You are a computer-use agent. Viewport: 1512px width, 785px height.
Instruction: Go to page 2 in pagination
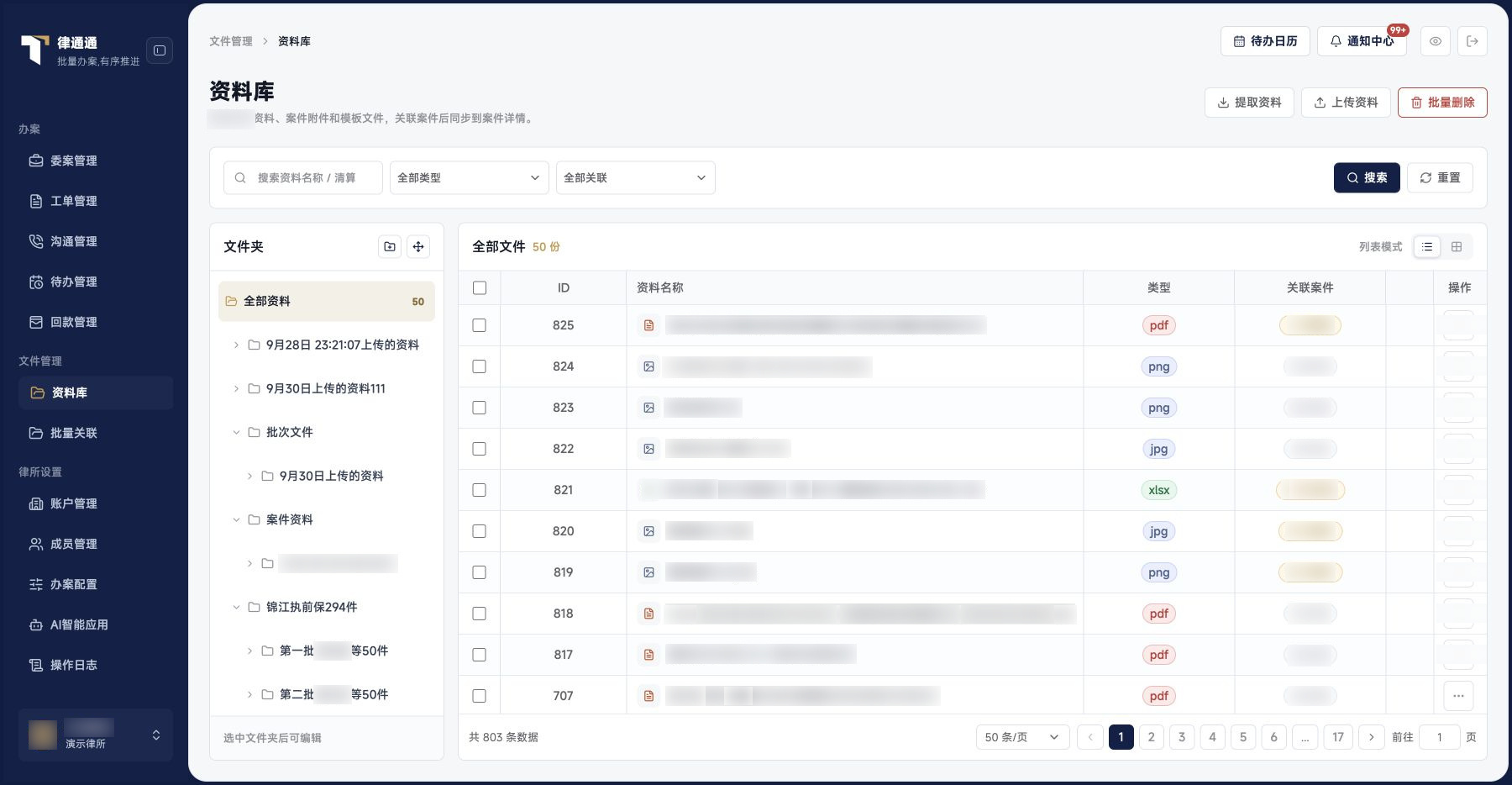(x=1152, y=737)
